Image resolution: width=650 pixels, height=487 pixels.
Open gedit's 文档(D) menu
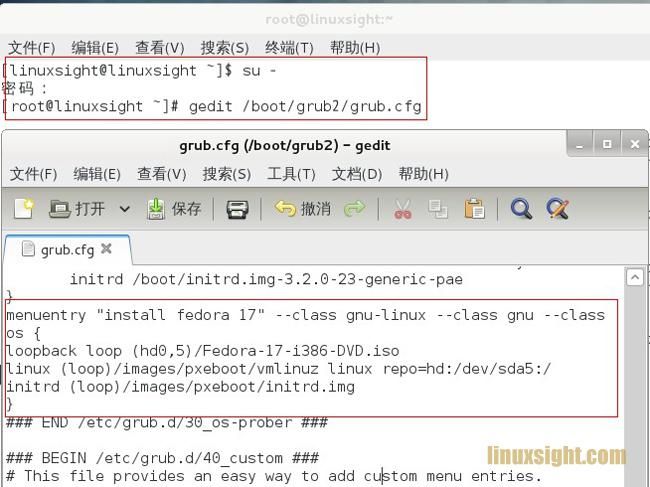(x=357, y=174)
